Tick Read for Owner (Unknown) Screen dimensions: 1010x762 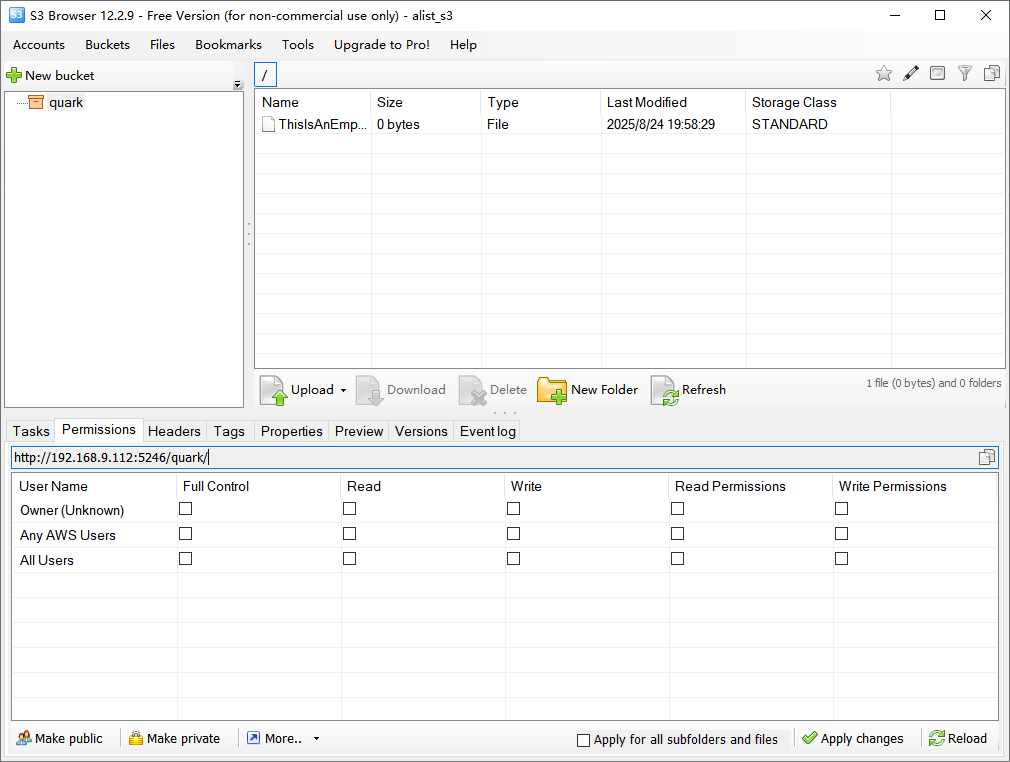(x=349, y=509)
